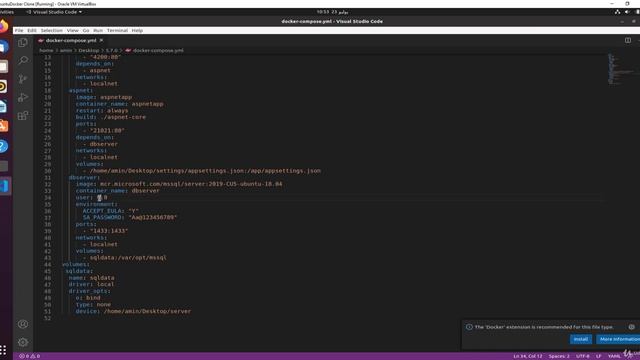640x360 pixels.
Task: Close the docker-compose.yml tab
Action: pos(101,40)
